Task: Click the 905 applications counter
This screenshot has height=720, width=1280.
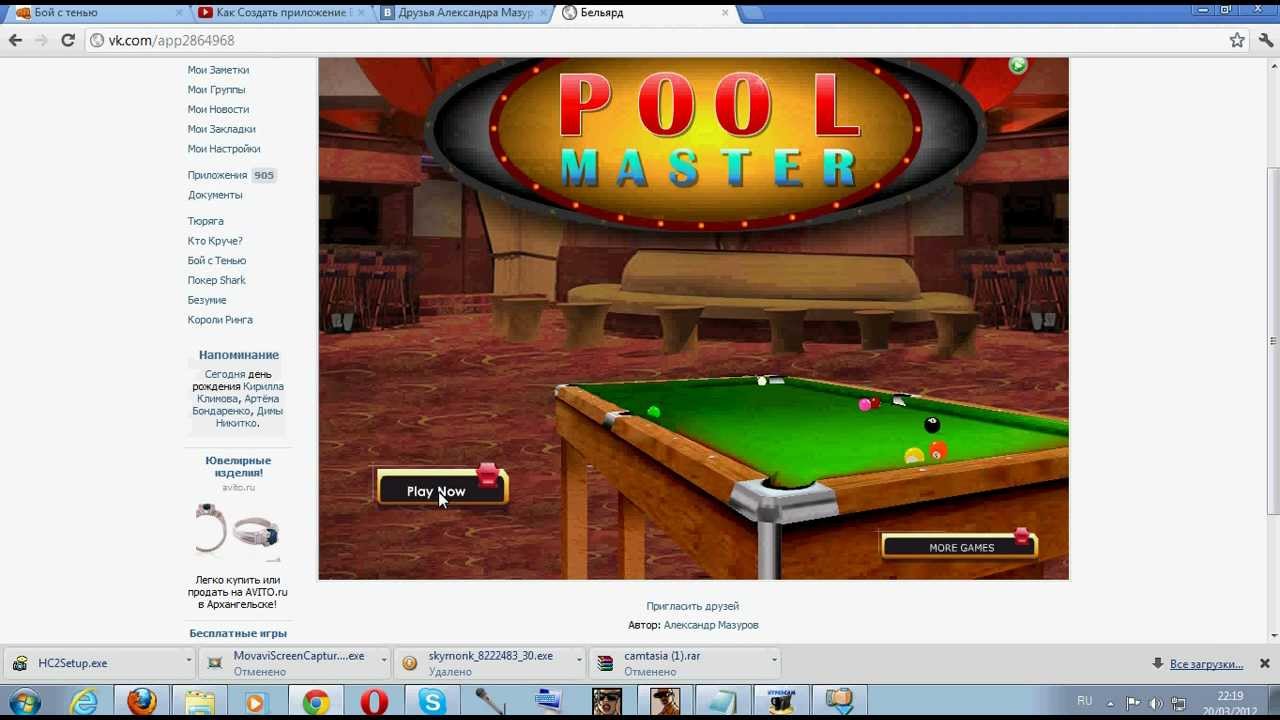Action: pos(263,175)
